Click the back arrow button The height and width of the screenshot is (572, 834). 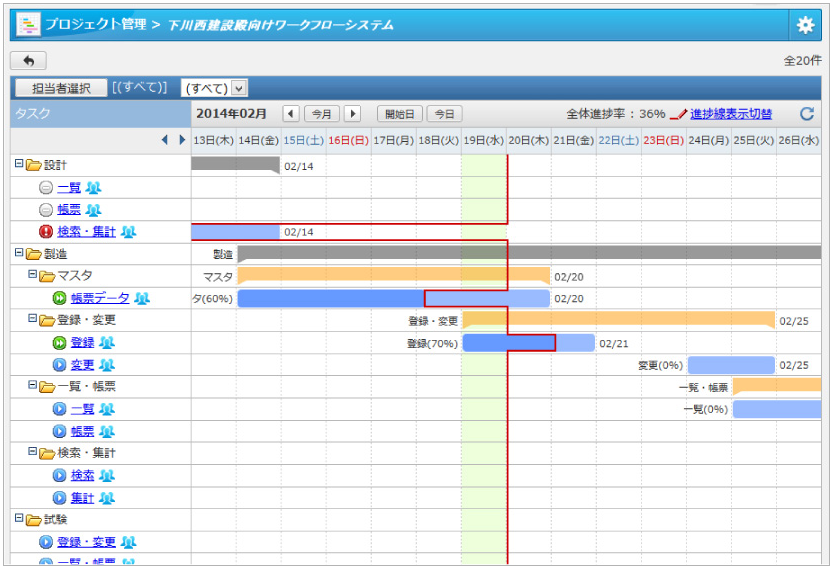pos(28,61)
